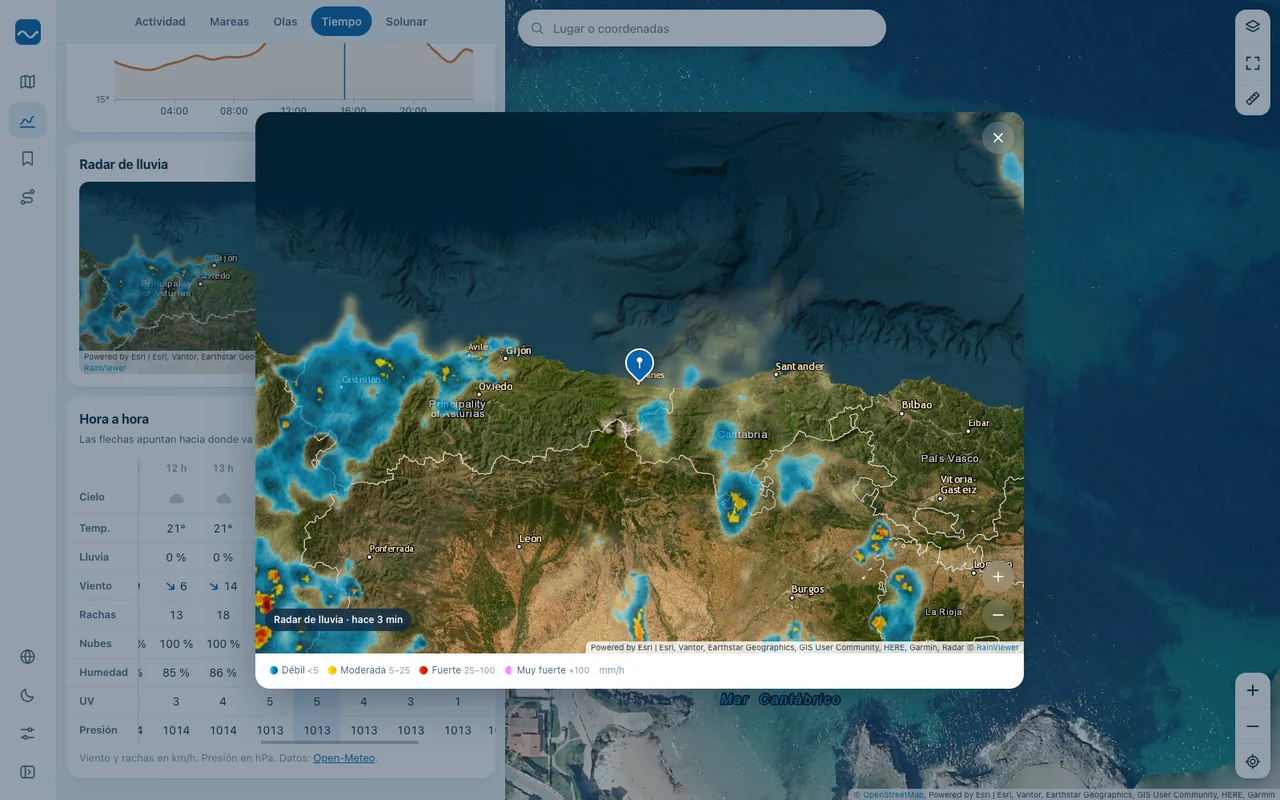Open the map layers button
The image size is (1280, 800).
point(1252,27)
